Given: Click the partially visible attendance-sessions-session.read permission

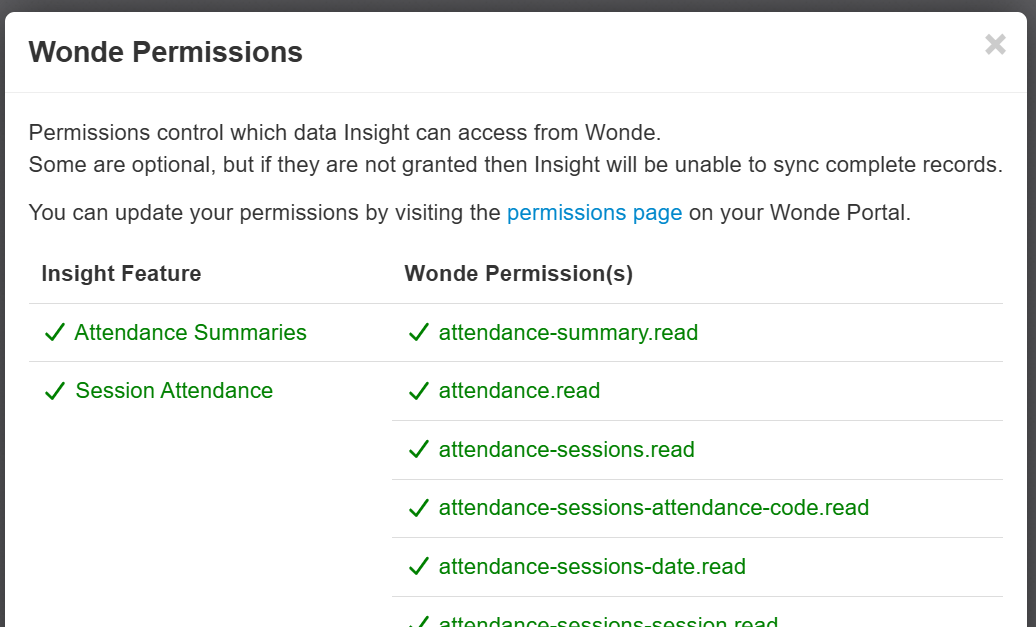Looking at the screenshot, I should click(x=608, y=622).
